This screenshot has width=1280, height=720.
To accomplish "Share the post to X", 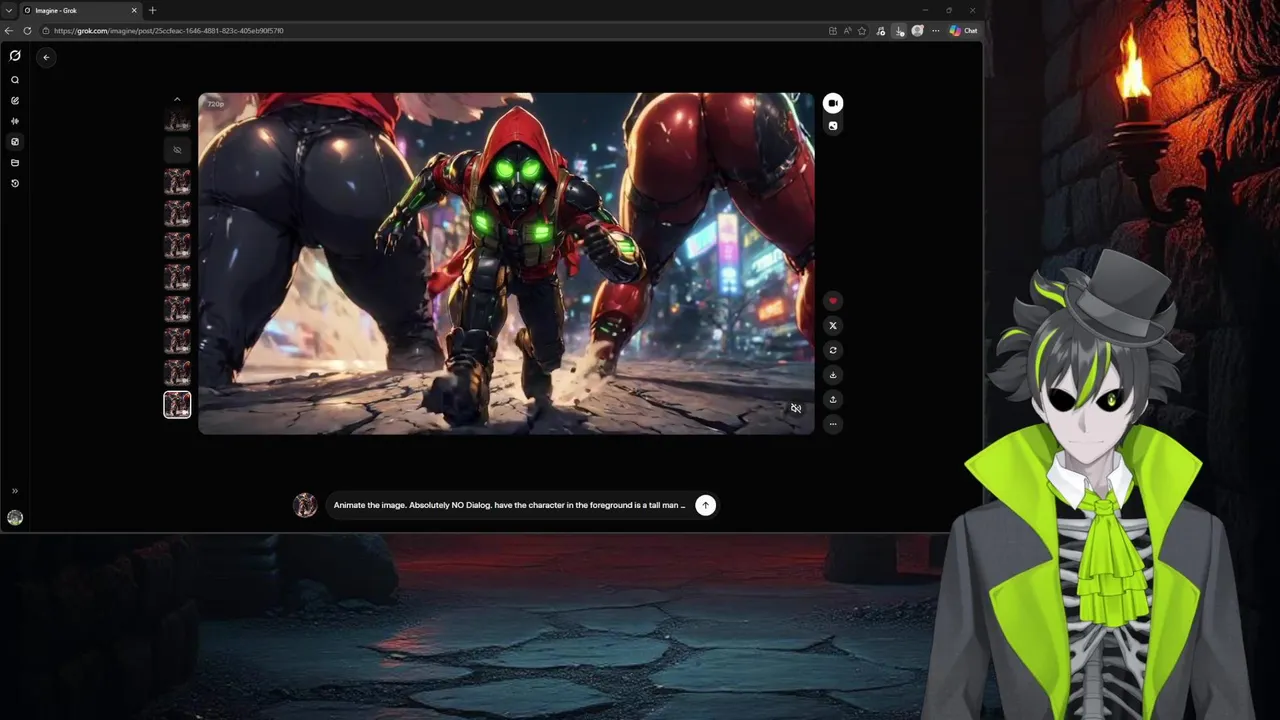I will point(833,326).
